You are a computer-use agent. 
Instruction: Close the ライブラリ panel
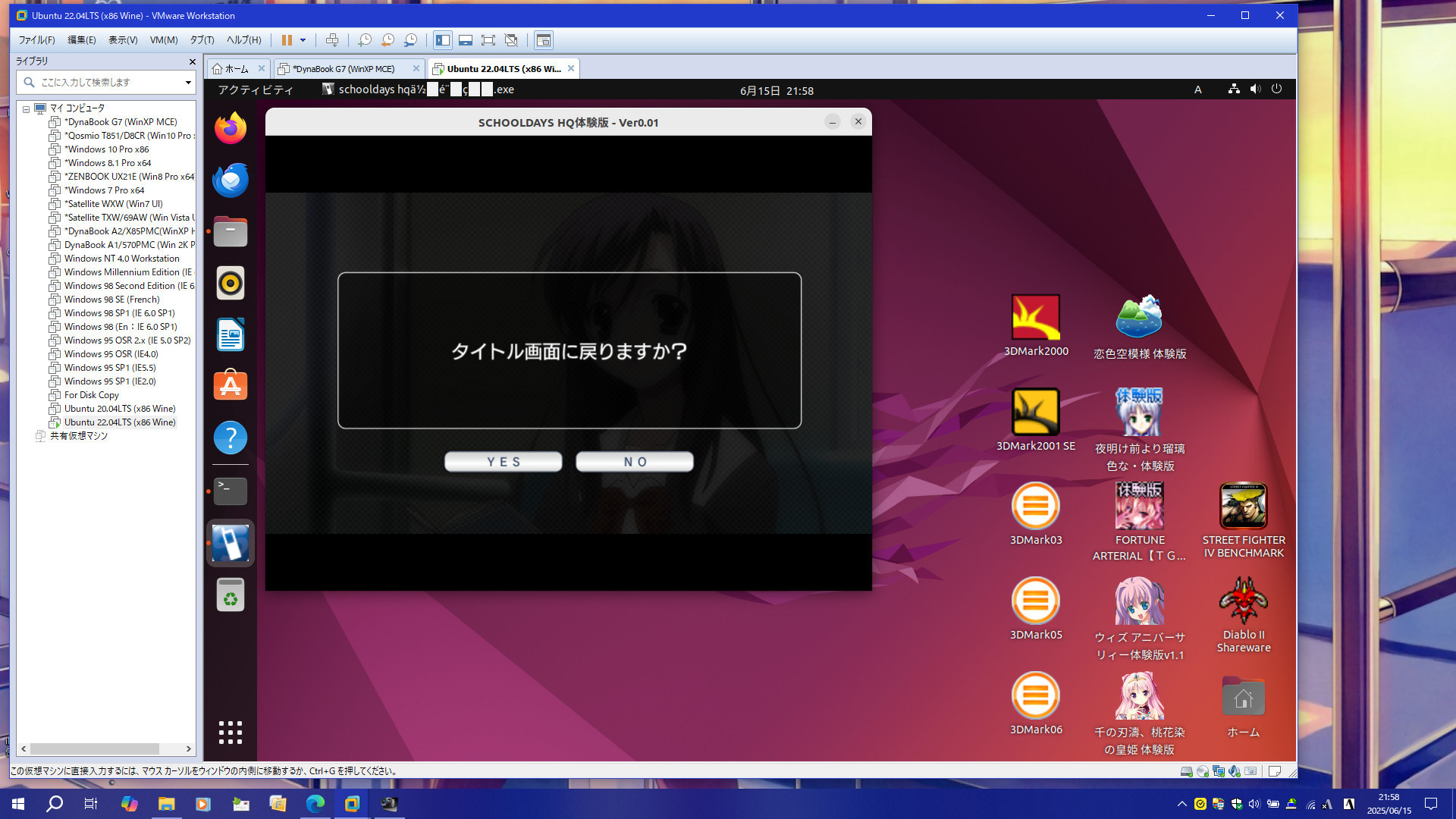coord(192,61)
